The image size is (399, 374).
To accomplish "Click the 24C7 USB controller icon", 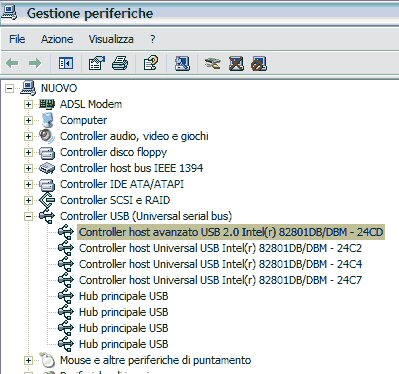I will pos(66,280).
